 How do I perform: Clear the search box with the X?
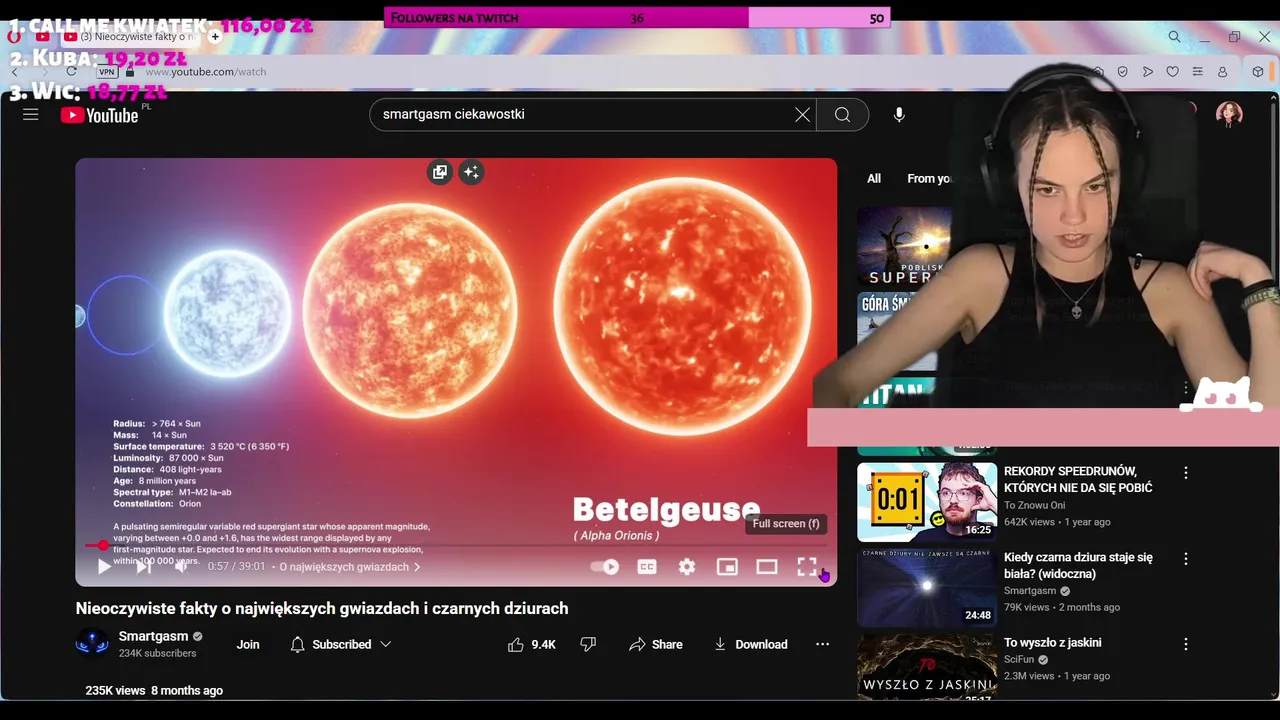[x=802, y=115]
